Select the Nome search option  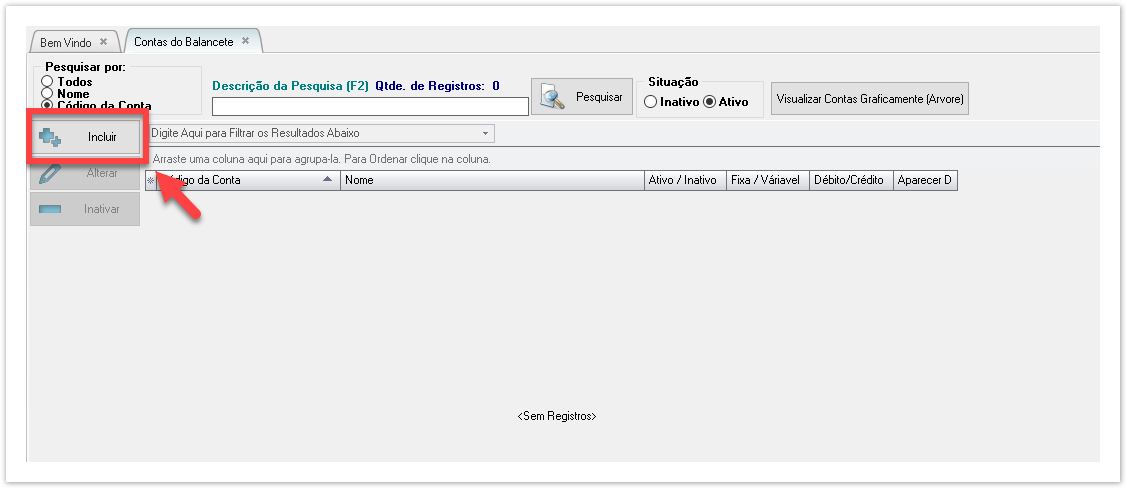(x=47, y=94)
